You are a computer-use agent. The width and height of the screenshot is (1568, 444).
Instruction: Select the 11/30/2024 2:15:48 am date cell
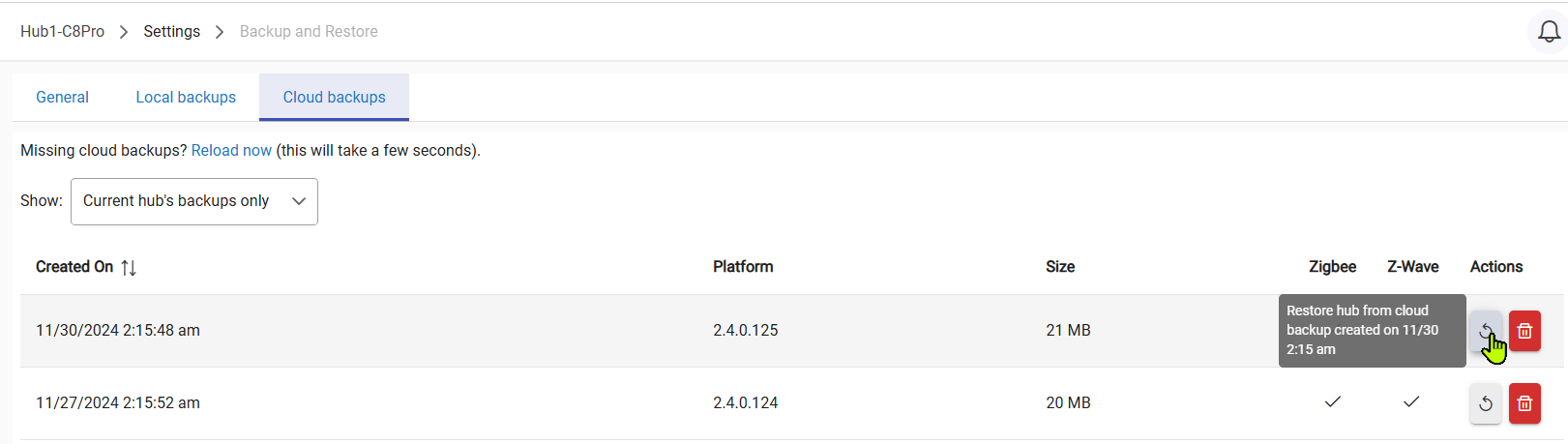(118, 331)
